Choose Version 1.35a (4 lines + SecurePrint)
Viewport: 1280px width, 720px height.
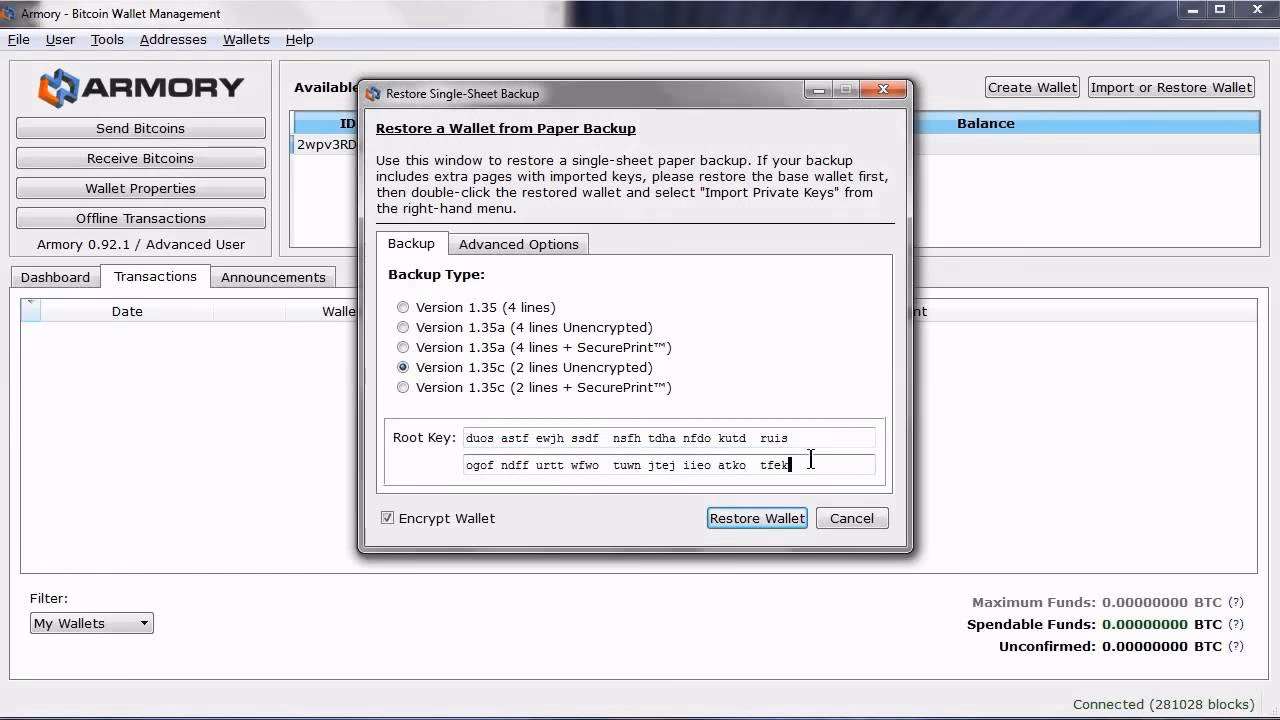403,348
